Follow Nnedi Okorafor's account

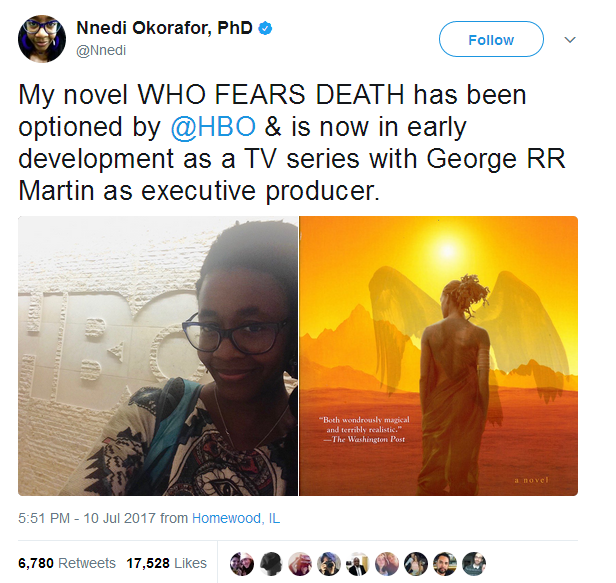click(491, 39)
